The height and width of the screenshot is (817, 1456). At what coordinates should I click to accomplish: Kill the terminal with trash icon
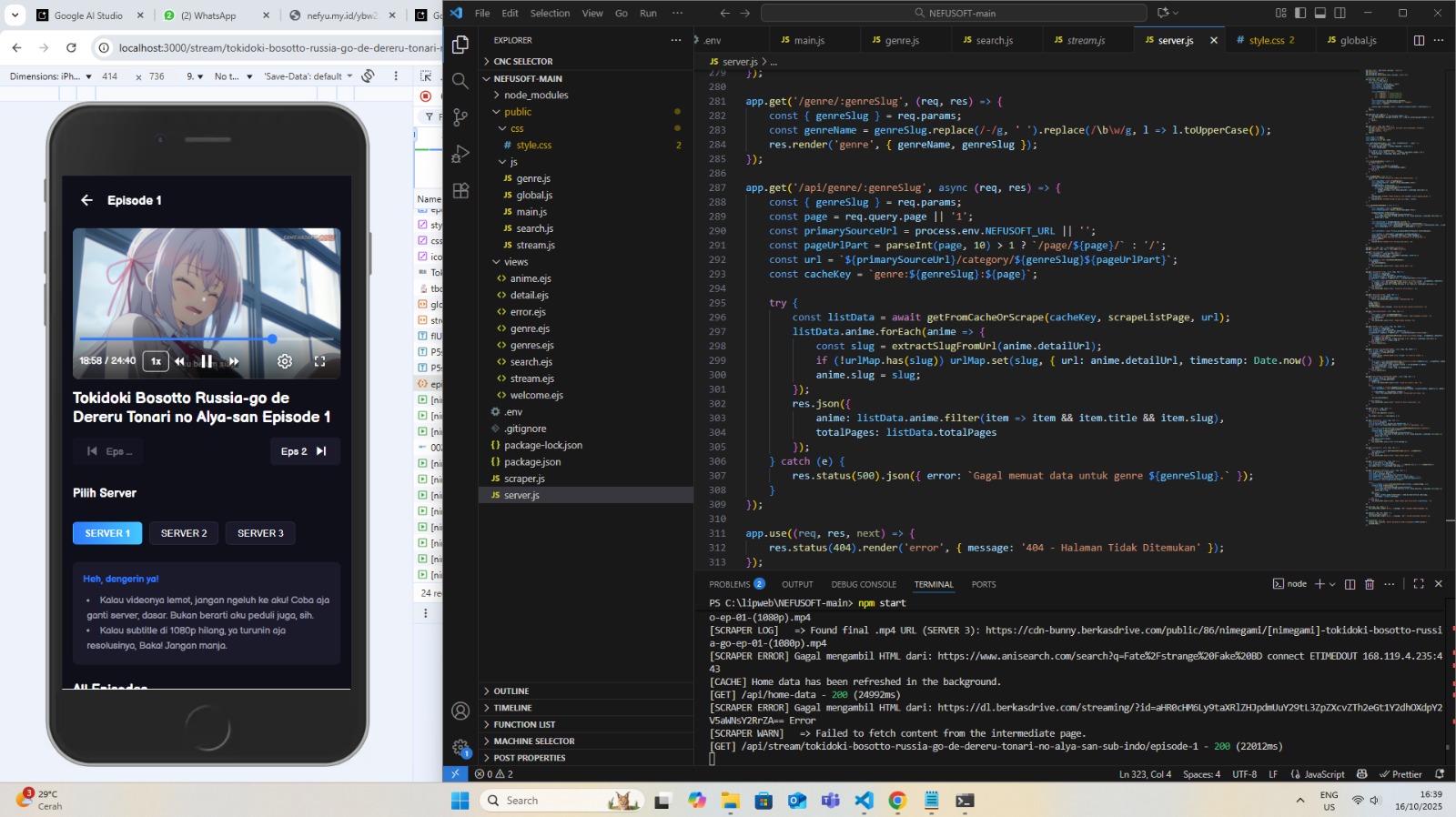click(1370, 584)
